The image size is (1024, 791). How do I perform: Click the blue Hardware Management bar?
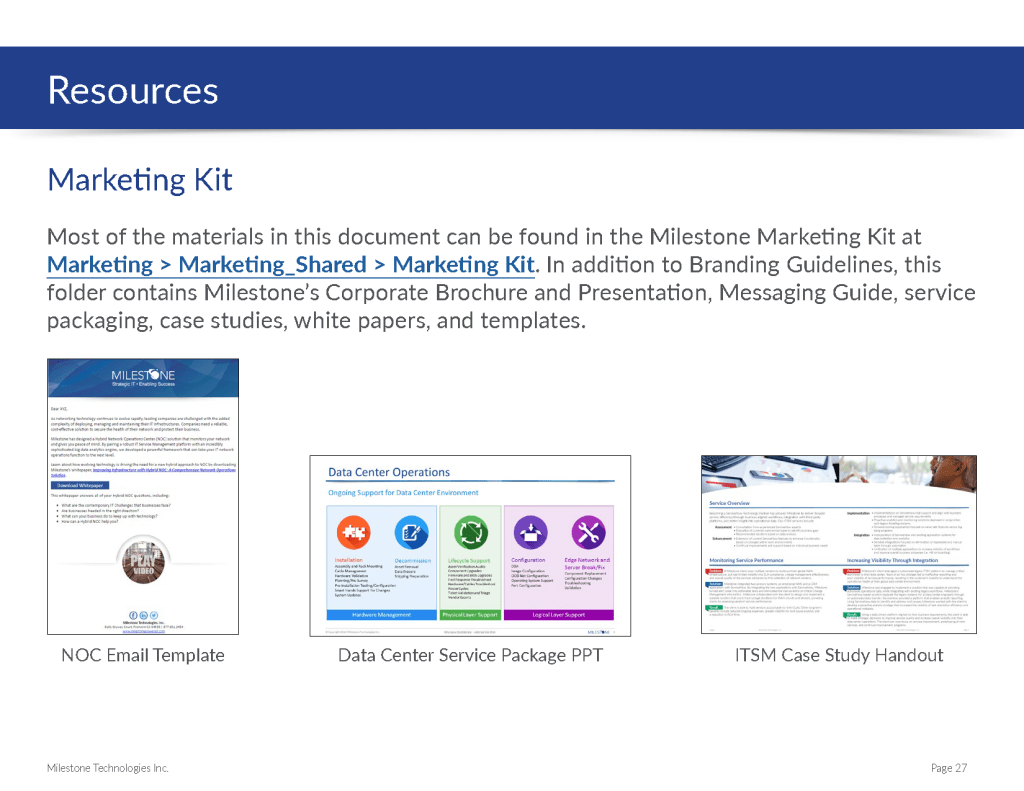click(382, 614)
